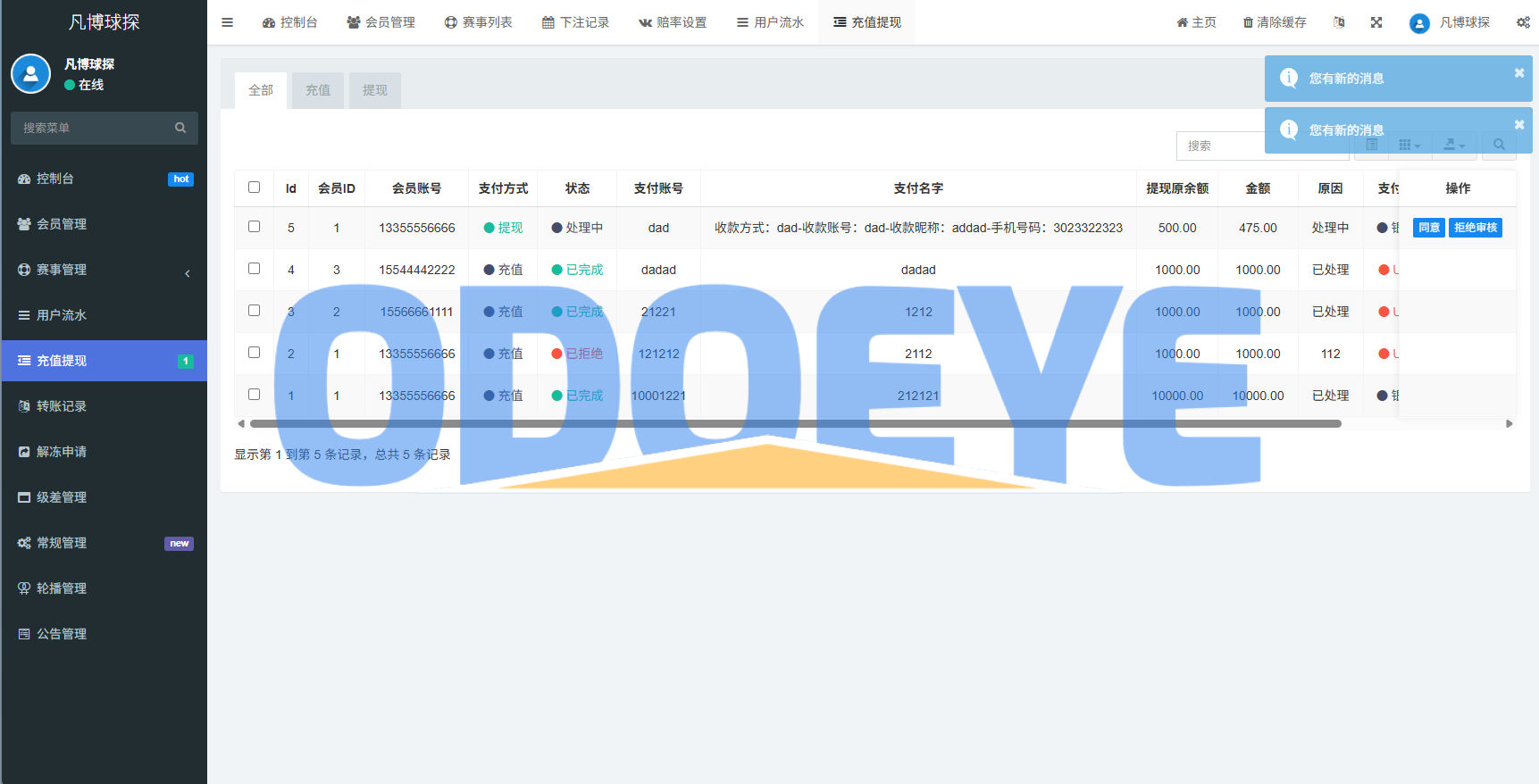
Task: Click 清除缓存 clear cache link
Action: point(1275,22)
